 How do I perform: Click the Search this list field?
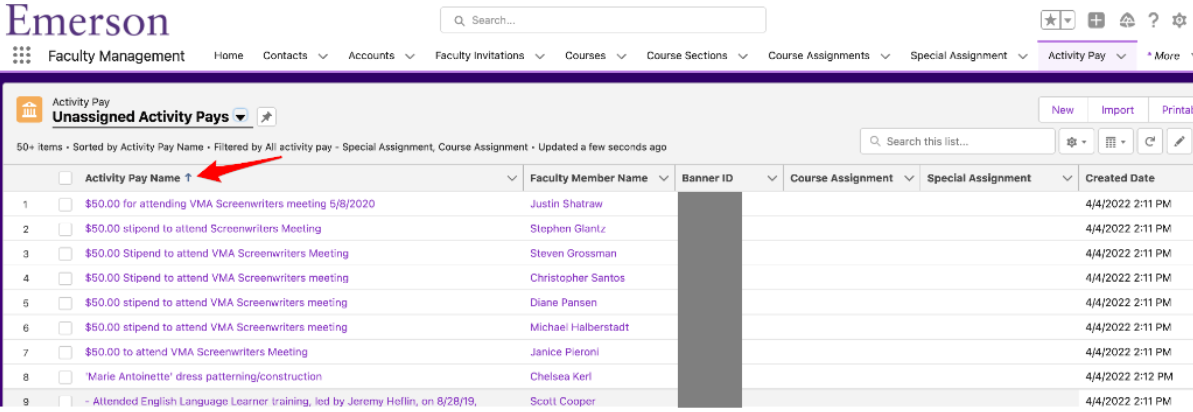(x=958, y=141)
